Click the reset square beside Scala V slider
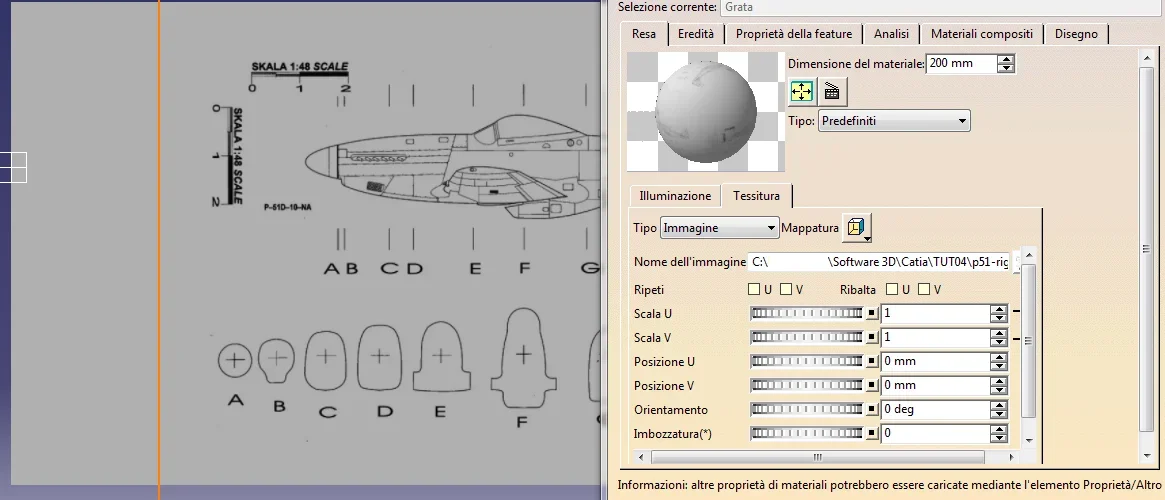 [x=872, y=338]
